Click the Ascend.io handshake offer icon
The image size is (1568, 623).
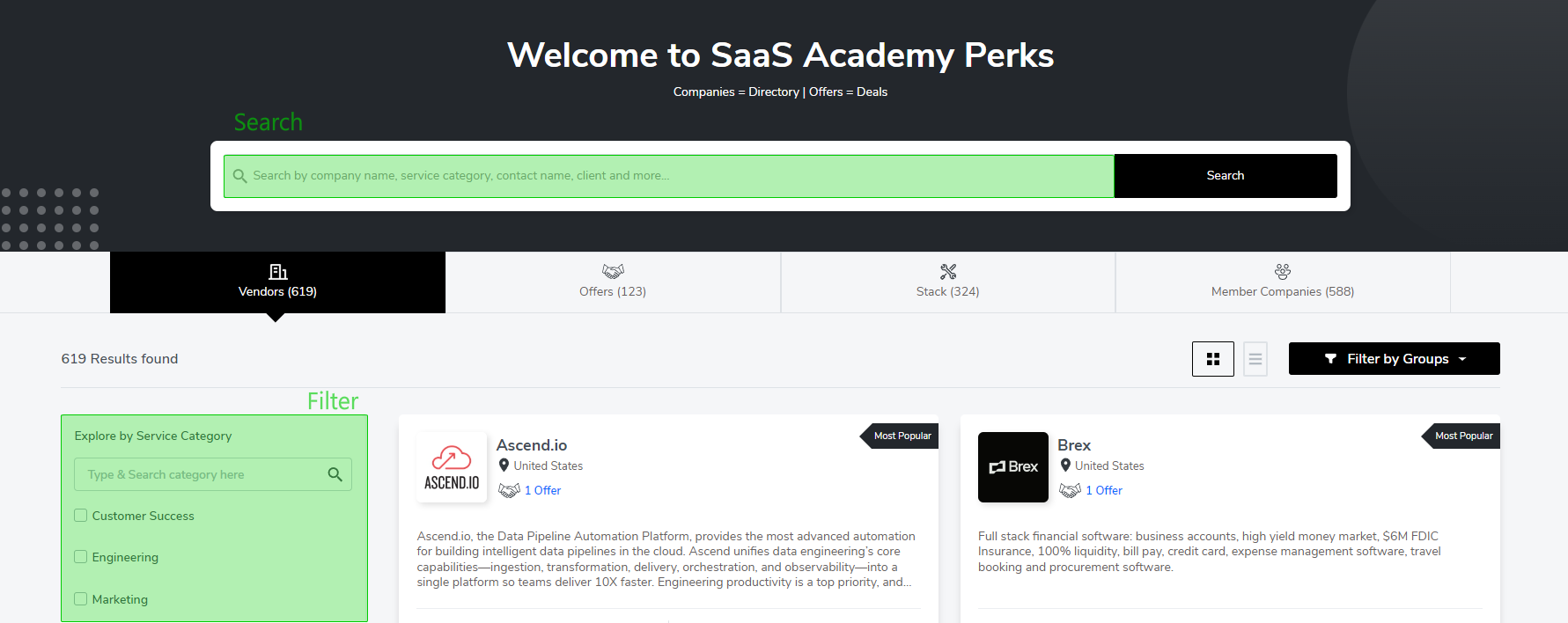coord(510,490)
